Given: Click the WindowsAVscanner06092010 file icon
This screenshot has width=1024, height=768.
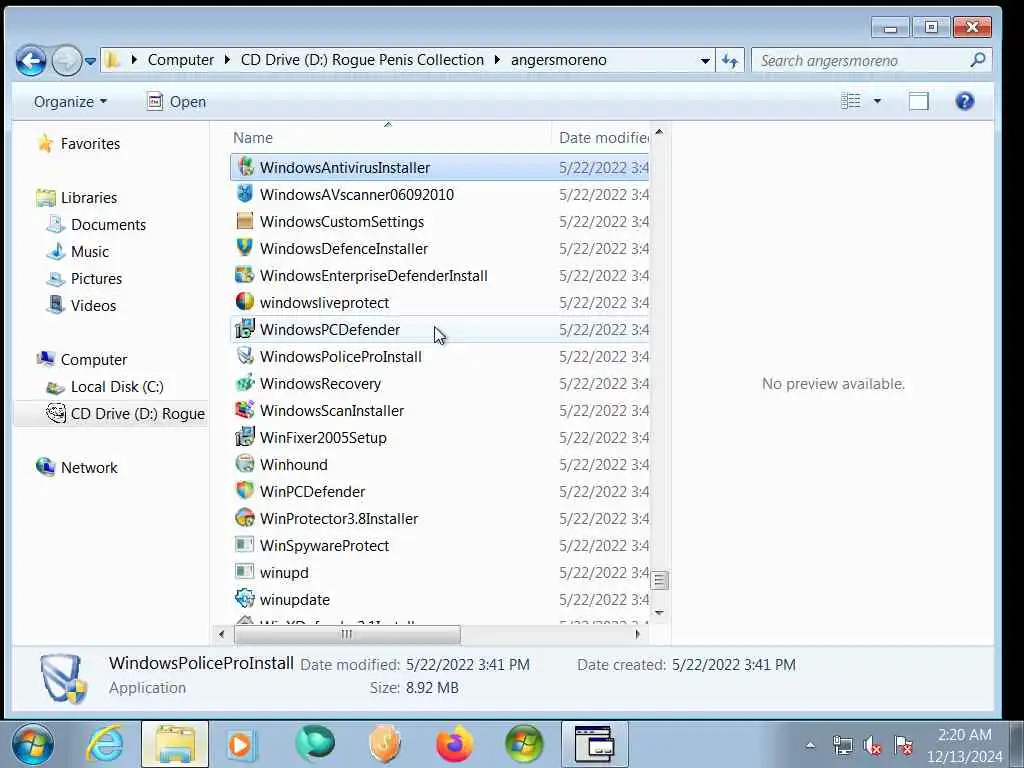Looking at the screenshot, I should [x=245, y=194].
